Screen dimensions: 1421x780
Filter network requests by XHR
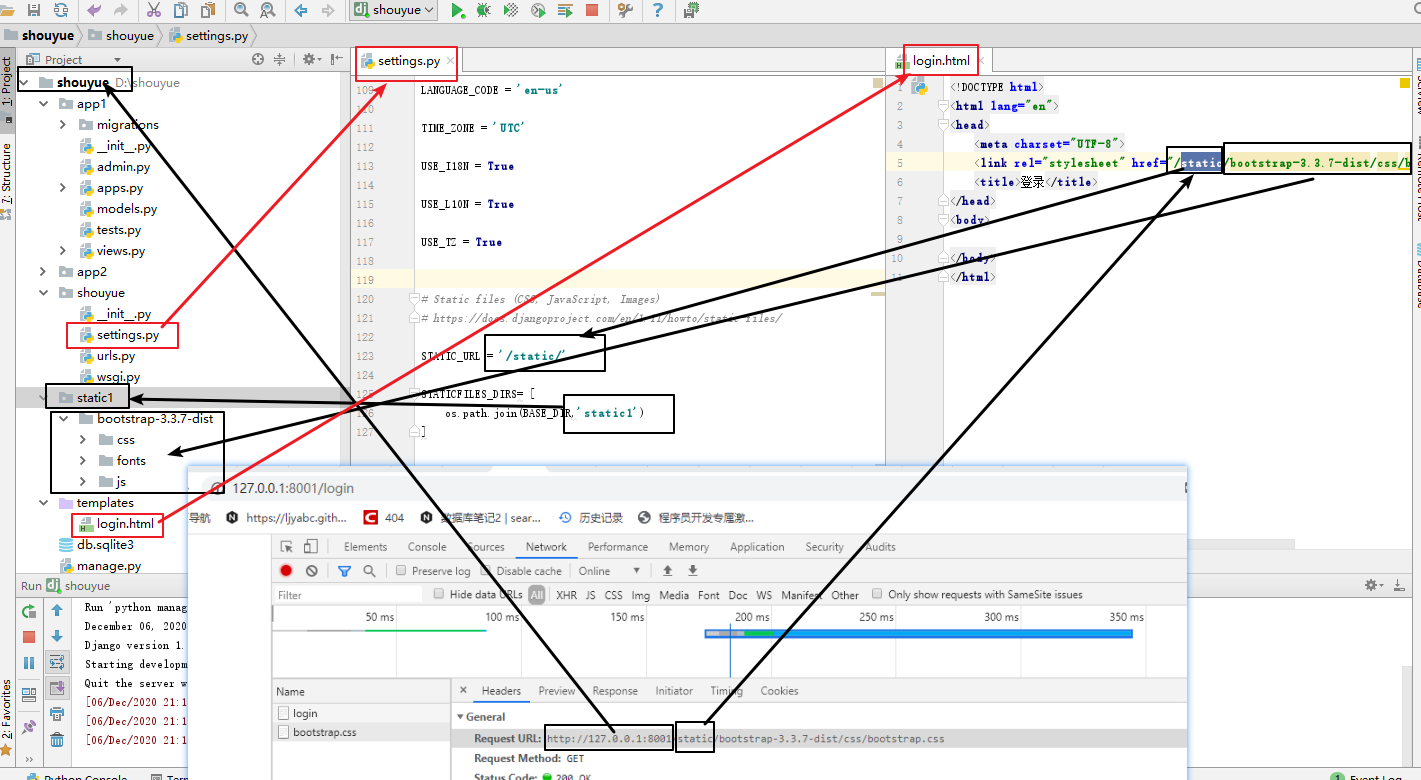pyautogui.click(x=566, y=595)
